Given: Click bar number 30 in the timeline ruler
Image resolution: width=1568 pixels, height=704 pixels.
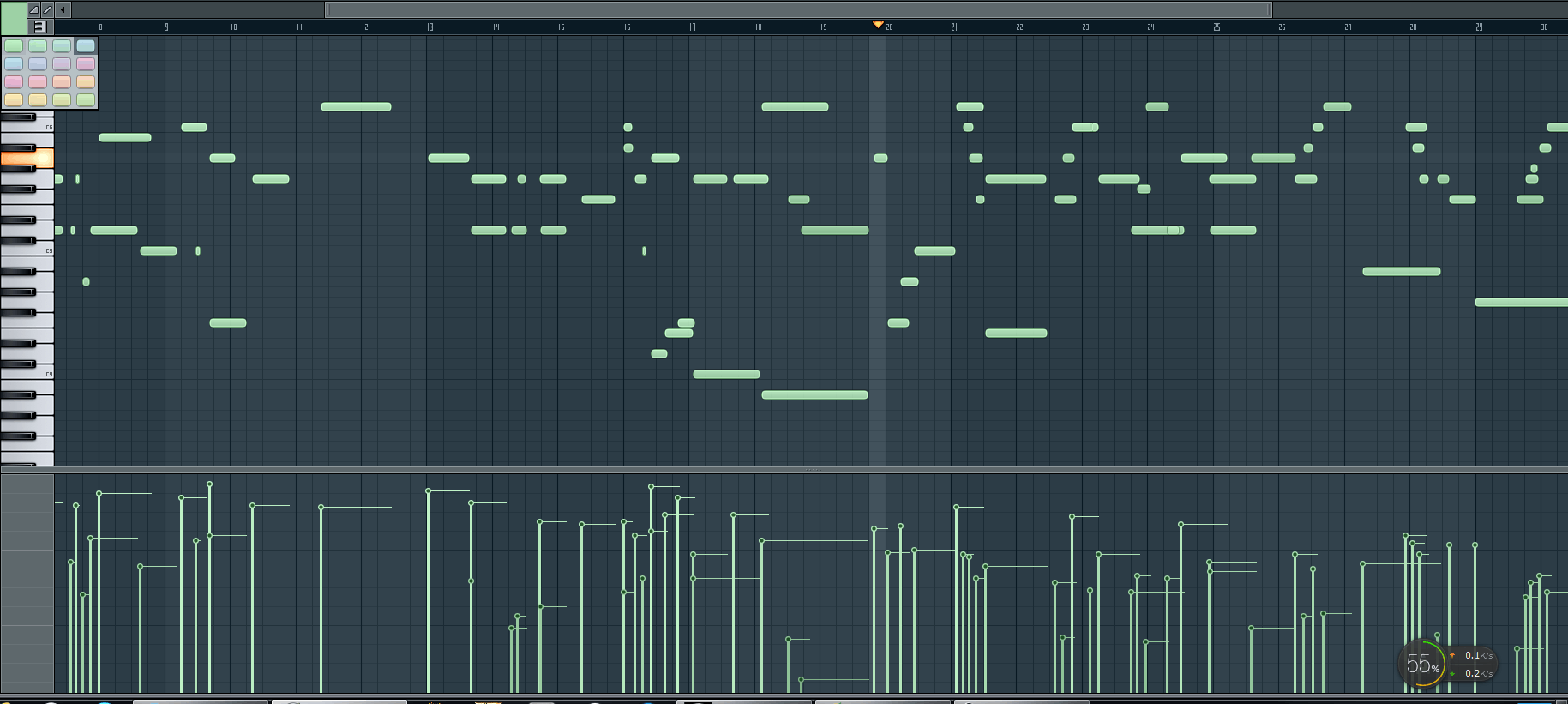Looking at the screenshot, I should click(x=1544, y=27).
